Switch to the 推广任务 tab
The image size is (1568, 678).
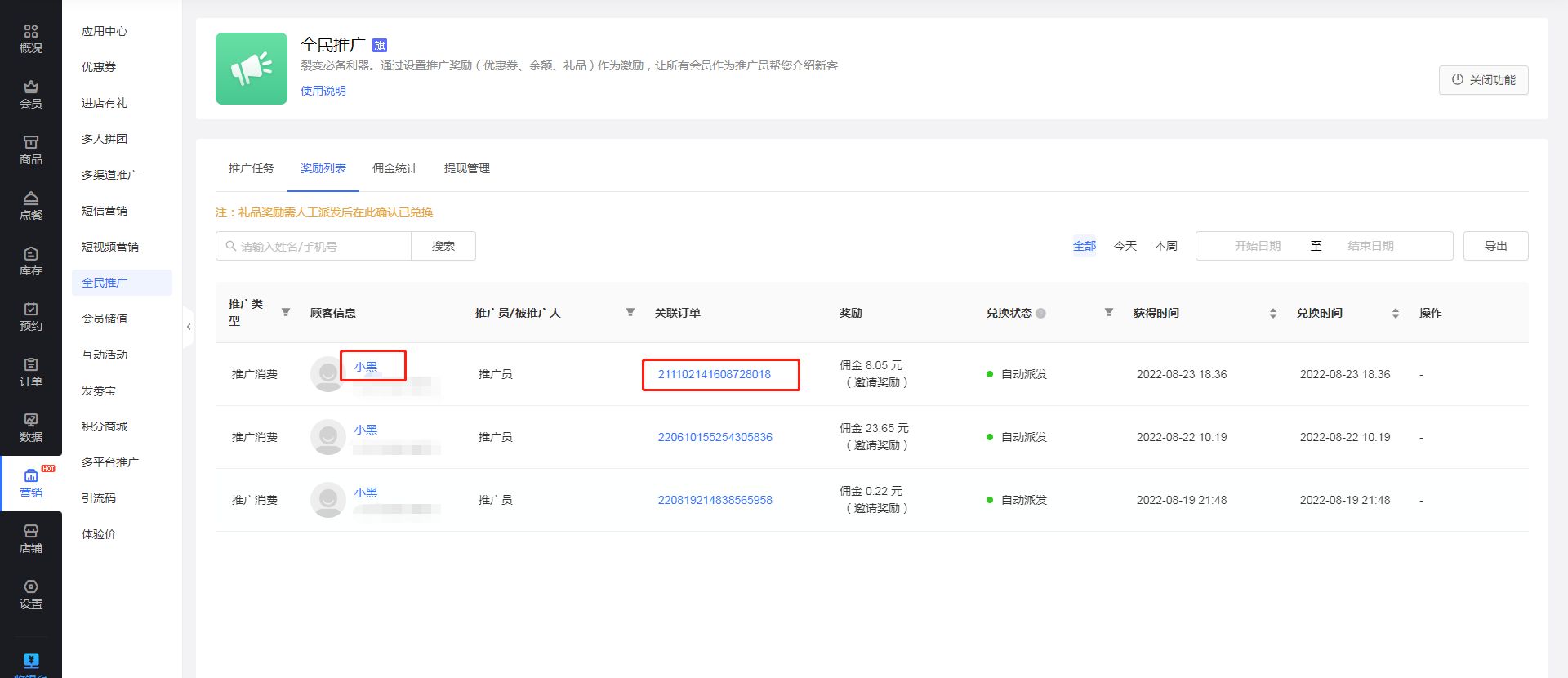[252, 168]
